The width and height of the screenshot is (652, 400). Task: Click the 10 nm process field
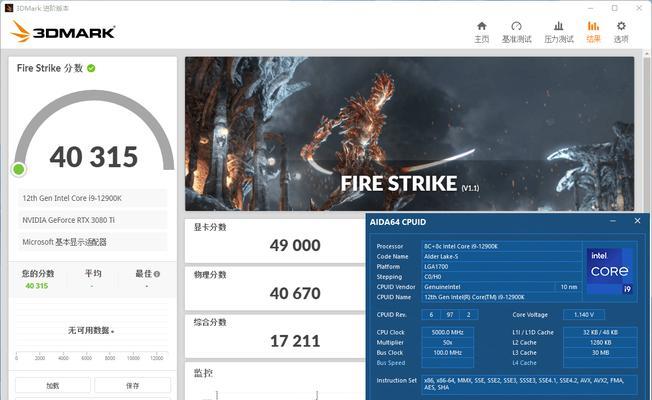point(569,287)
